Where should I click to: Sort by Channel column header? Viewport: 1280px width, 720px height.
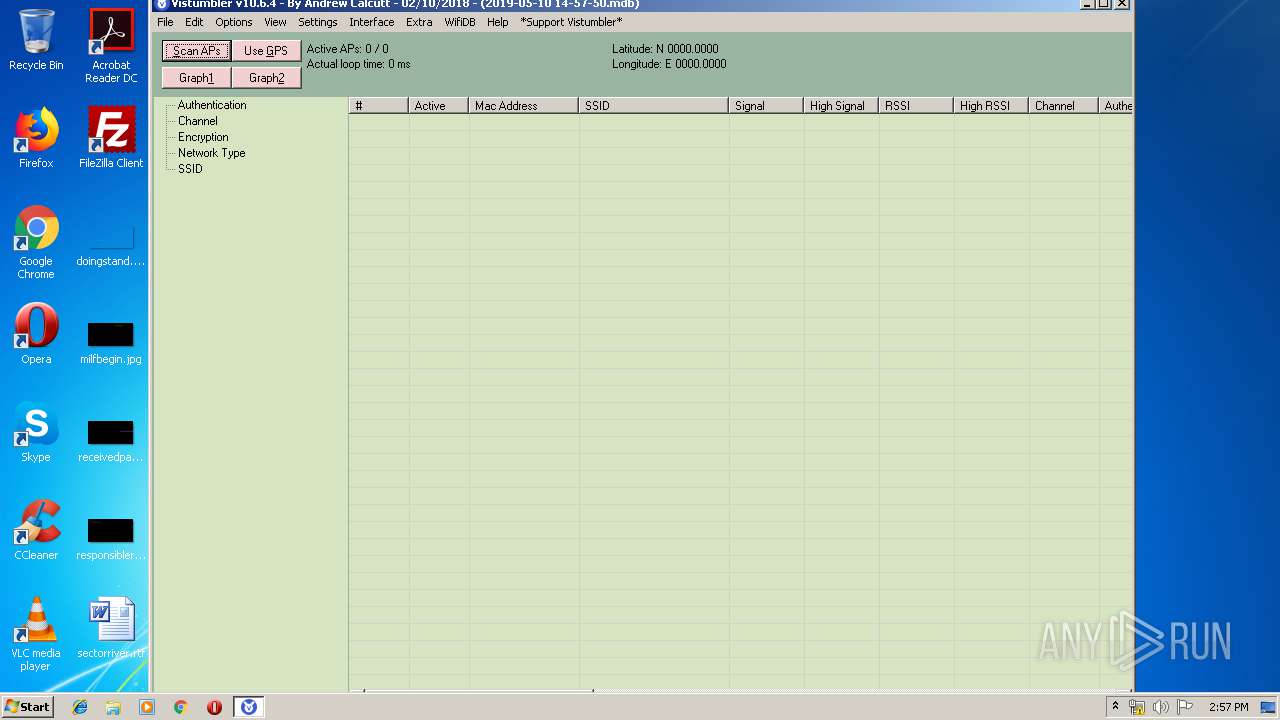click(x=1064, y=106)
